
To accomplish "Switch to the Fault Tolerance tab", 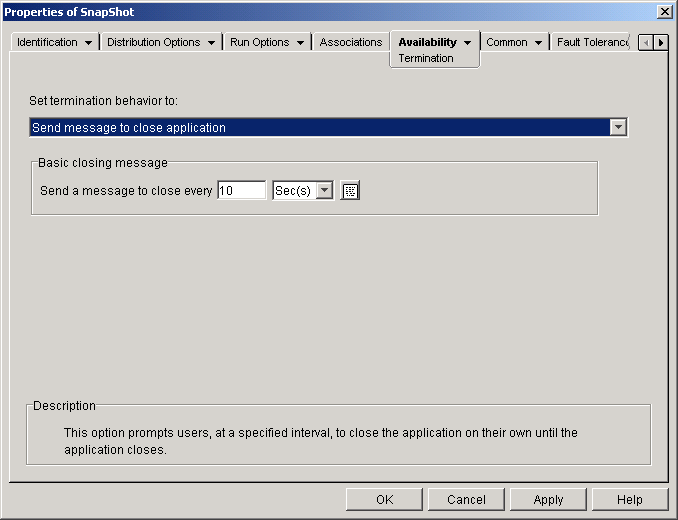I will (x=592, y=42).
